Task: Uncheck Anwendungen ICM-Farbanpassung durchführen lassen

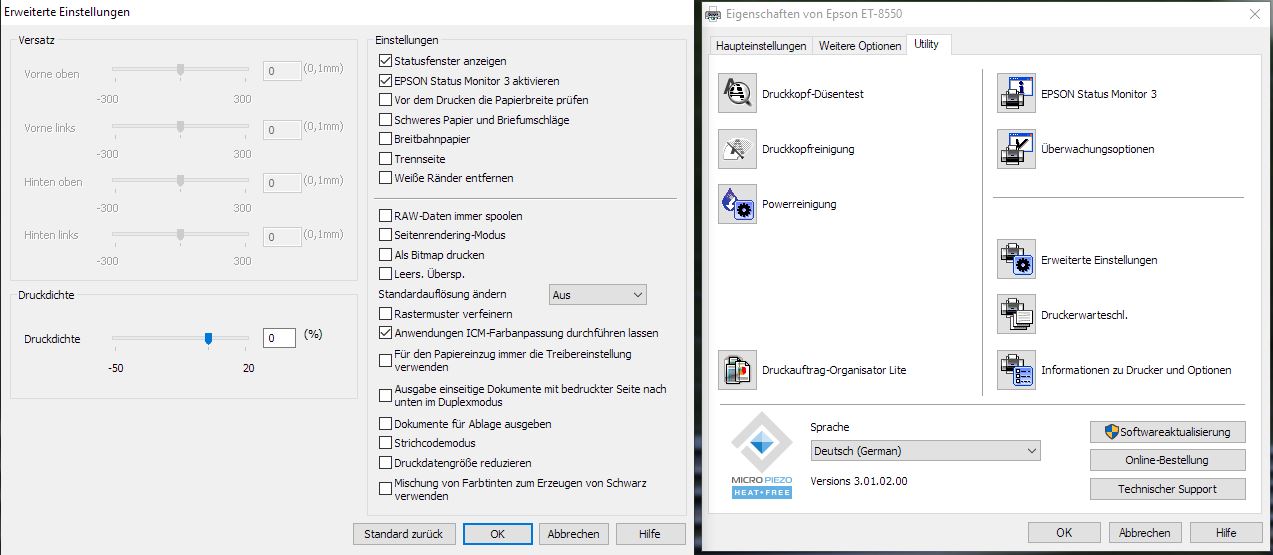Action: pos(386,333)
